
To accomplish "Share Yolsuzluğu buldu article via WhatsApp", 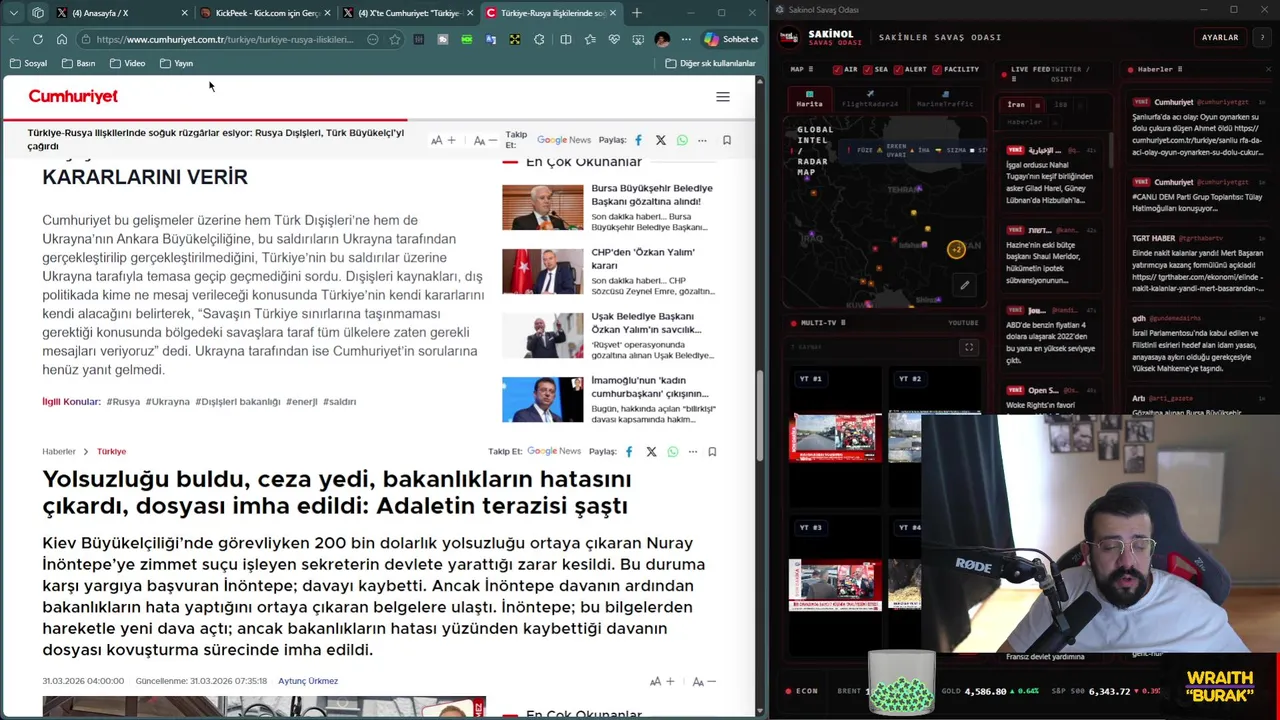I will [x=672, y=452].
